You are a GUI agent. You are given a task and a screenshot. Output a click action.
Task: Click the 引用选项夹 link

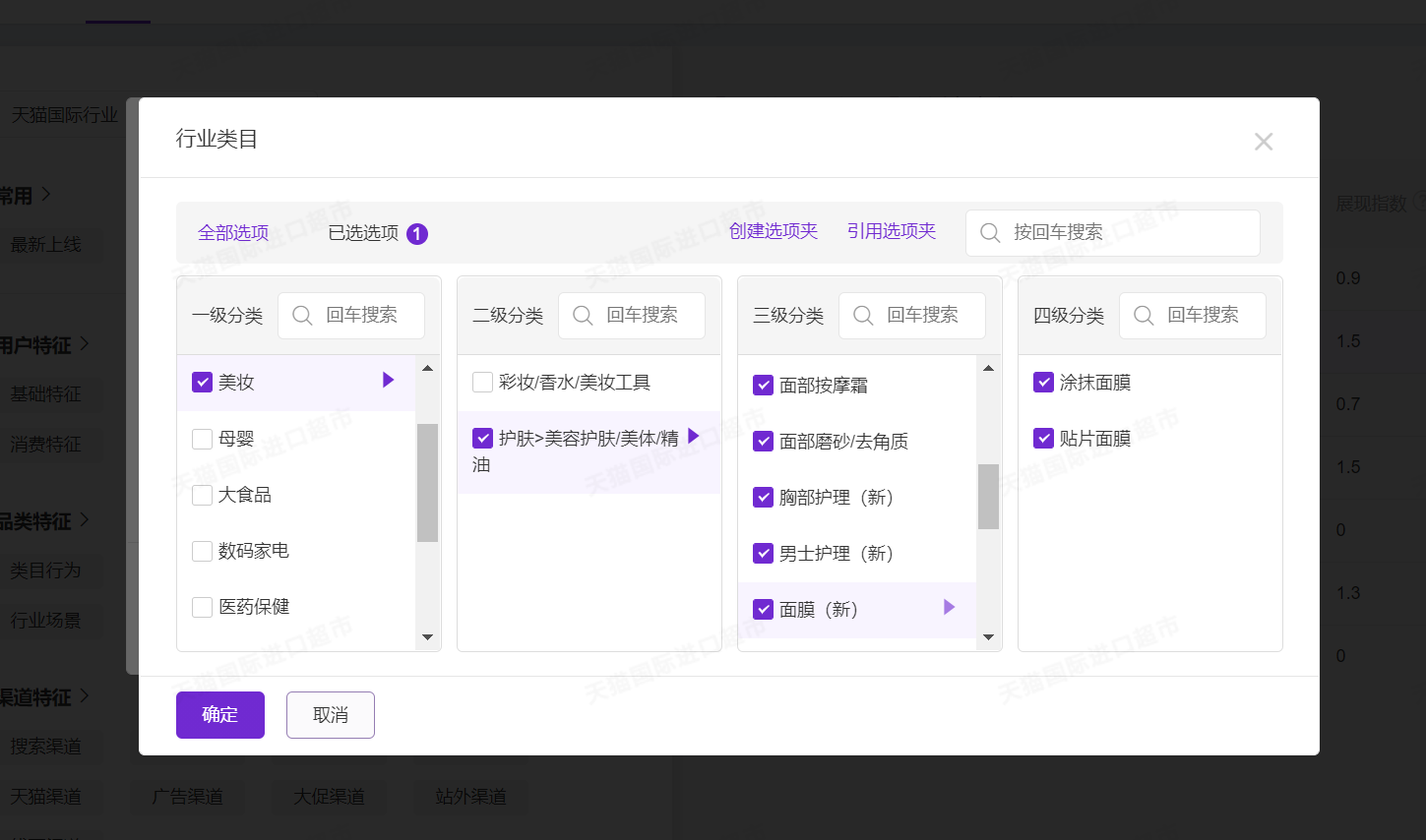coord(892,231)
